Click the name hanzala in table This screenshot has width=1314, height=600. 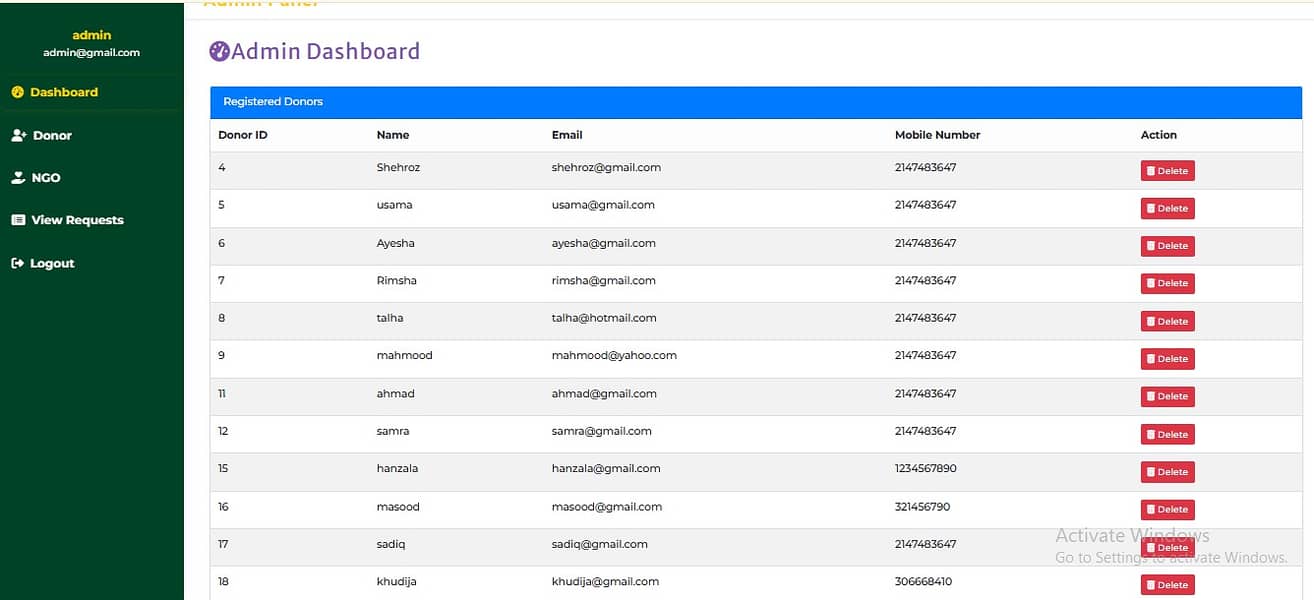(x=397, y=468)
